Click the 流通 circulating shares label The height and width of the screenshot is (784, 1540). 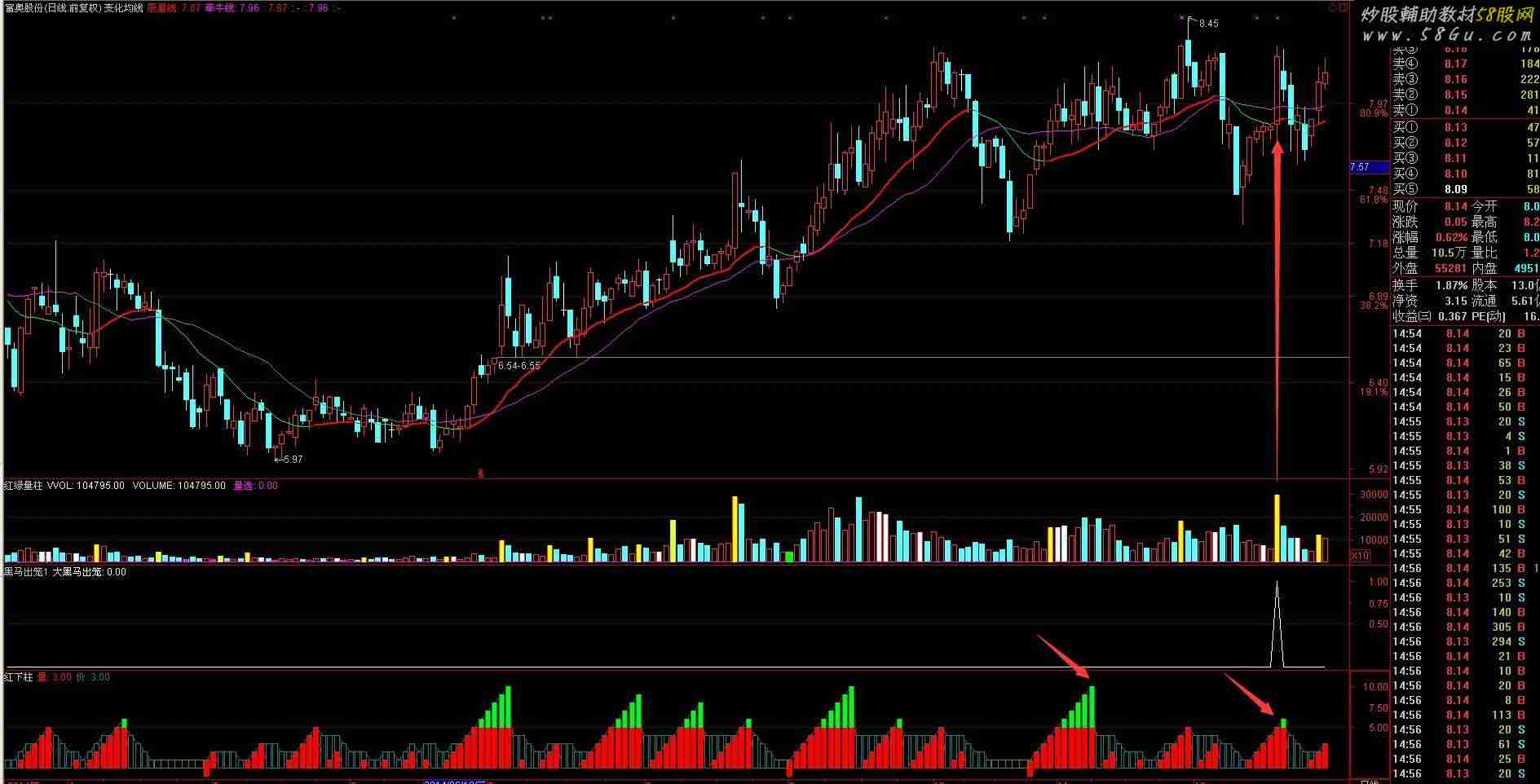pyautogui.click(x=1485, y=301)
